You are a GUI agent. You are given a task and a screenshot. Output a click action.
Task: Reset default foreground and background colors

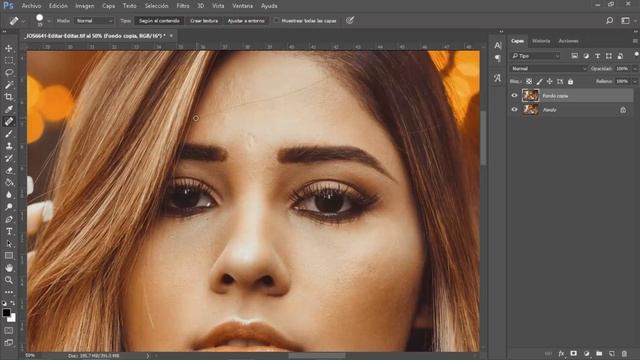click(4, 303)
